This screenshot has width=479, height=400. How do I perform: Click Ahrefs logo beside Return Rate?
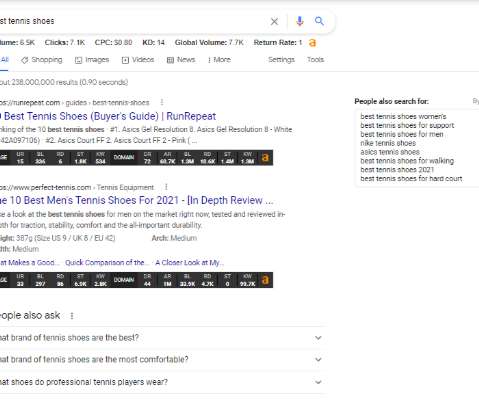312,43
